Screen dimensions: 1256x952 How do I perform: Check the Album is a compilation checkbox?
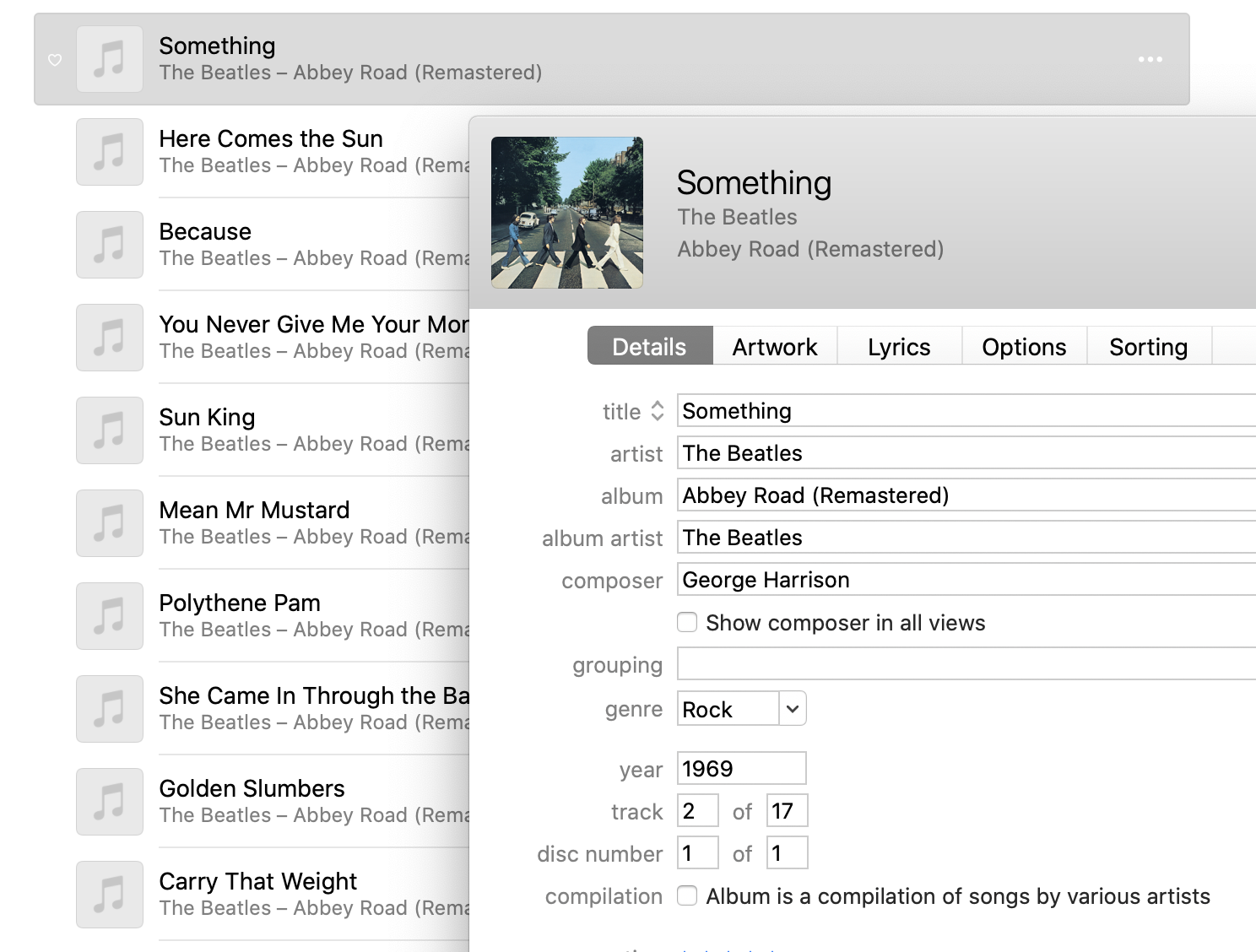coord(687,895)
